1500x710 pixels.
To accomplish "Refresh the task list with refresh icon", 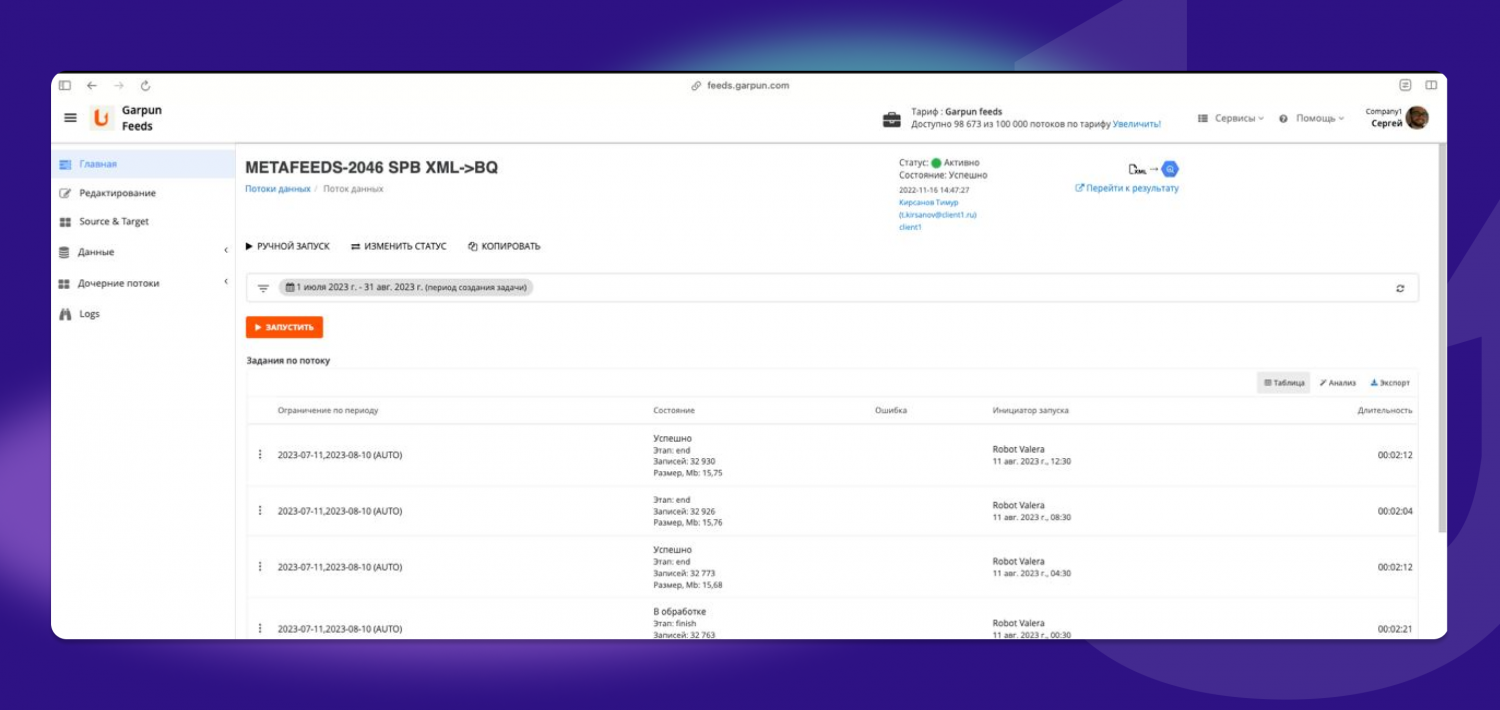I will click(1400, 288).
